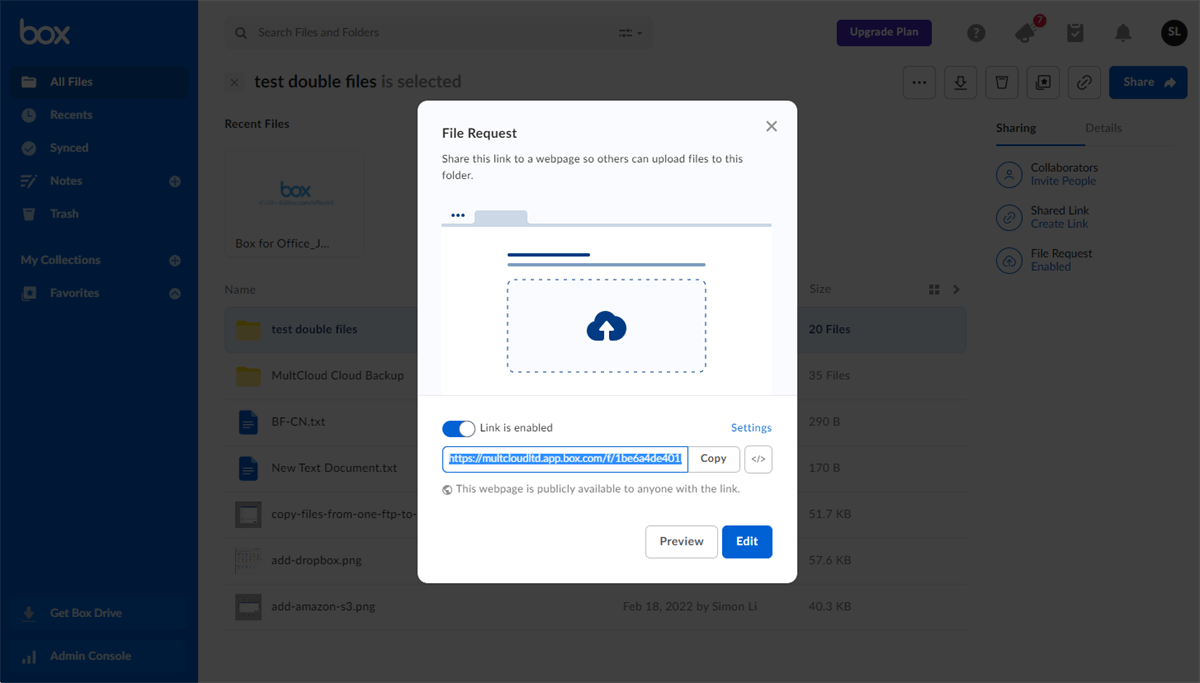The image size is (1200, 683).
Task: Click the file request URL field
Action: click(565, 459)
